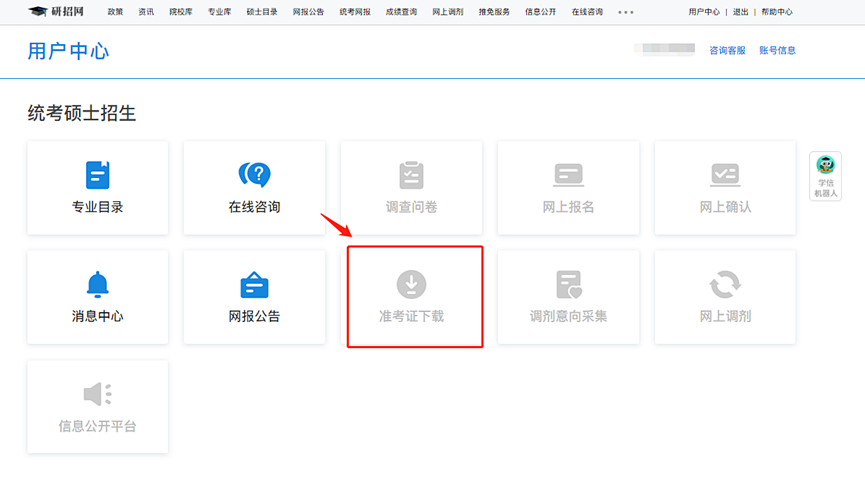Screen dimensions: 865x485
Task: Open the 账号信息 link
Action: click(x=777, y=50)
